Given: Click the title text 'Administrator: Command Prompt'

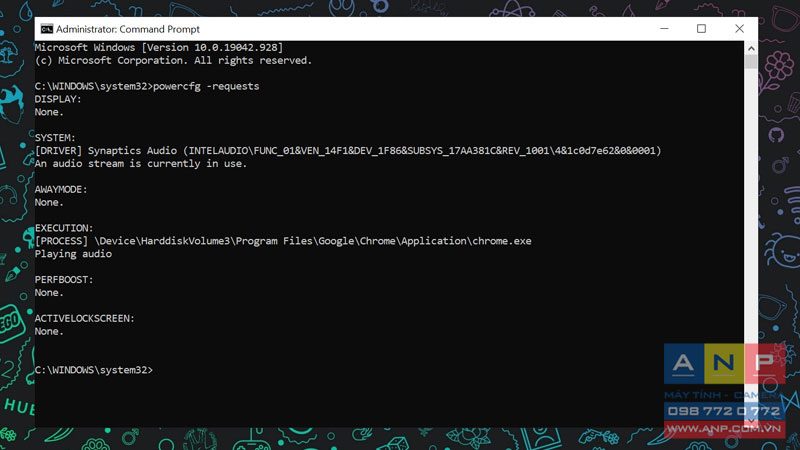Looking at the screenshot, I should (x=128, y=29).
